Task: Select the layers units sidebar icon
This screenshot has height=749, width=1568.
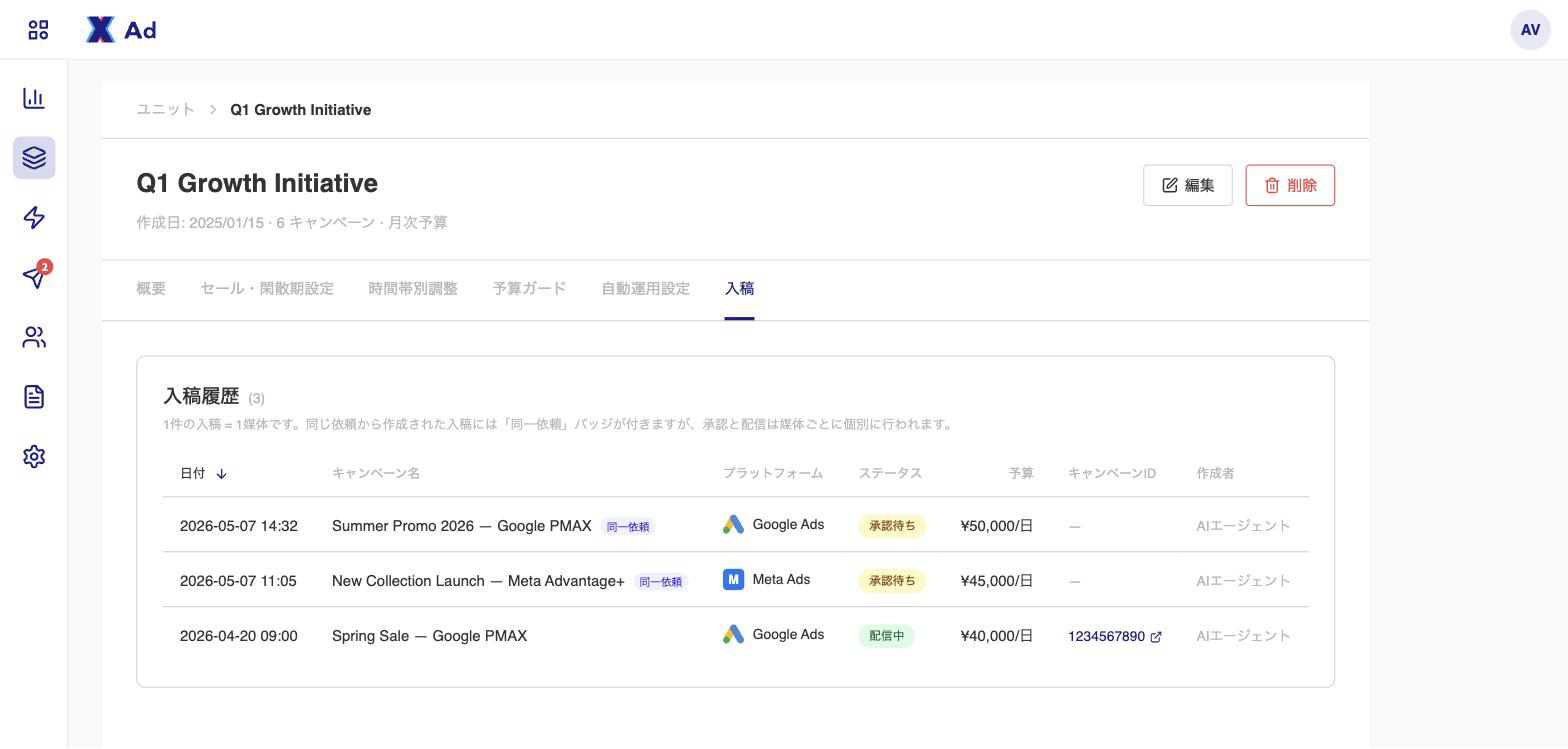Action: (34, 158)
